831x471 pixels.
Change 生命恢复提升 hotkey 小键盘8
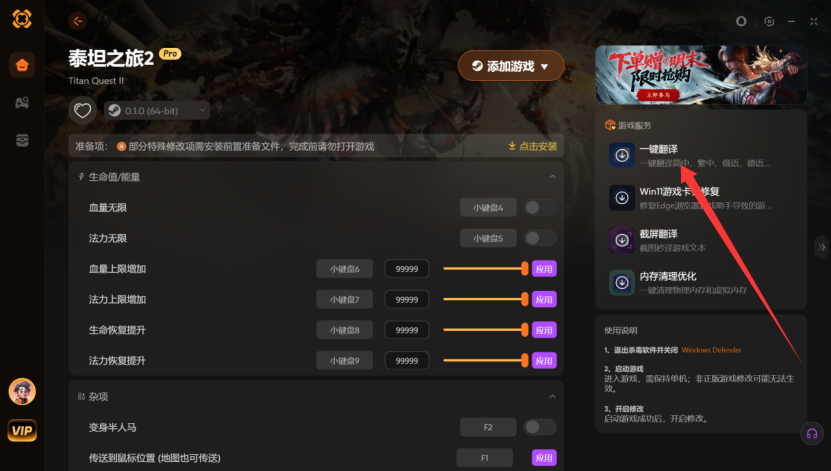344,331
